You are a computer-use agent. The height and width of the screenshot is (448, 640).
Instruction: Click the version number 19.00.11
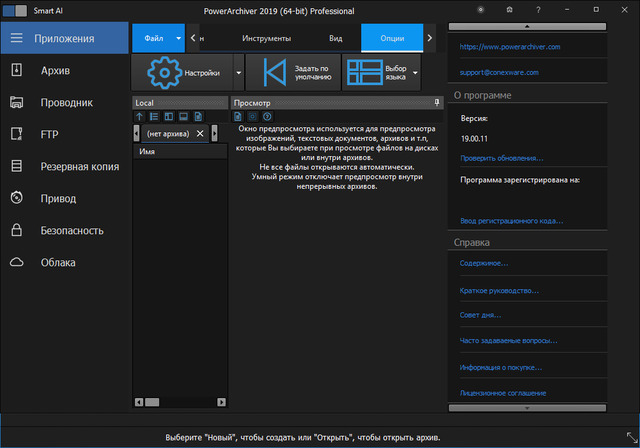(474, 139)
